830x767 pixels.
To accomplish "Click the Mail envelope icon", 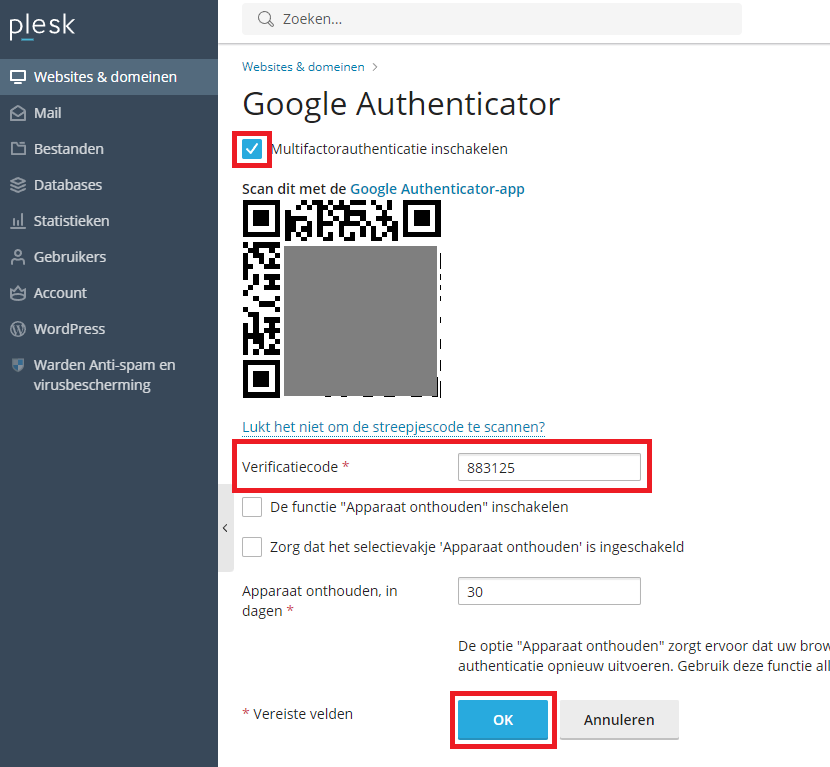I will tap(18, 113).
